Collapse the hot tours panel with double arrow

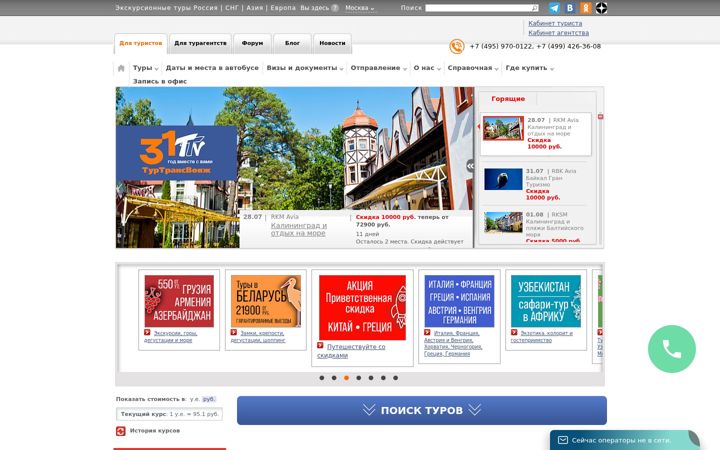[x=470, y=166]
